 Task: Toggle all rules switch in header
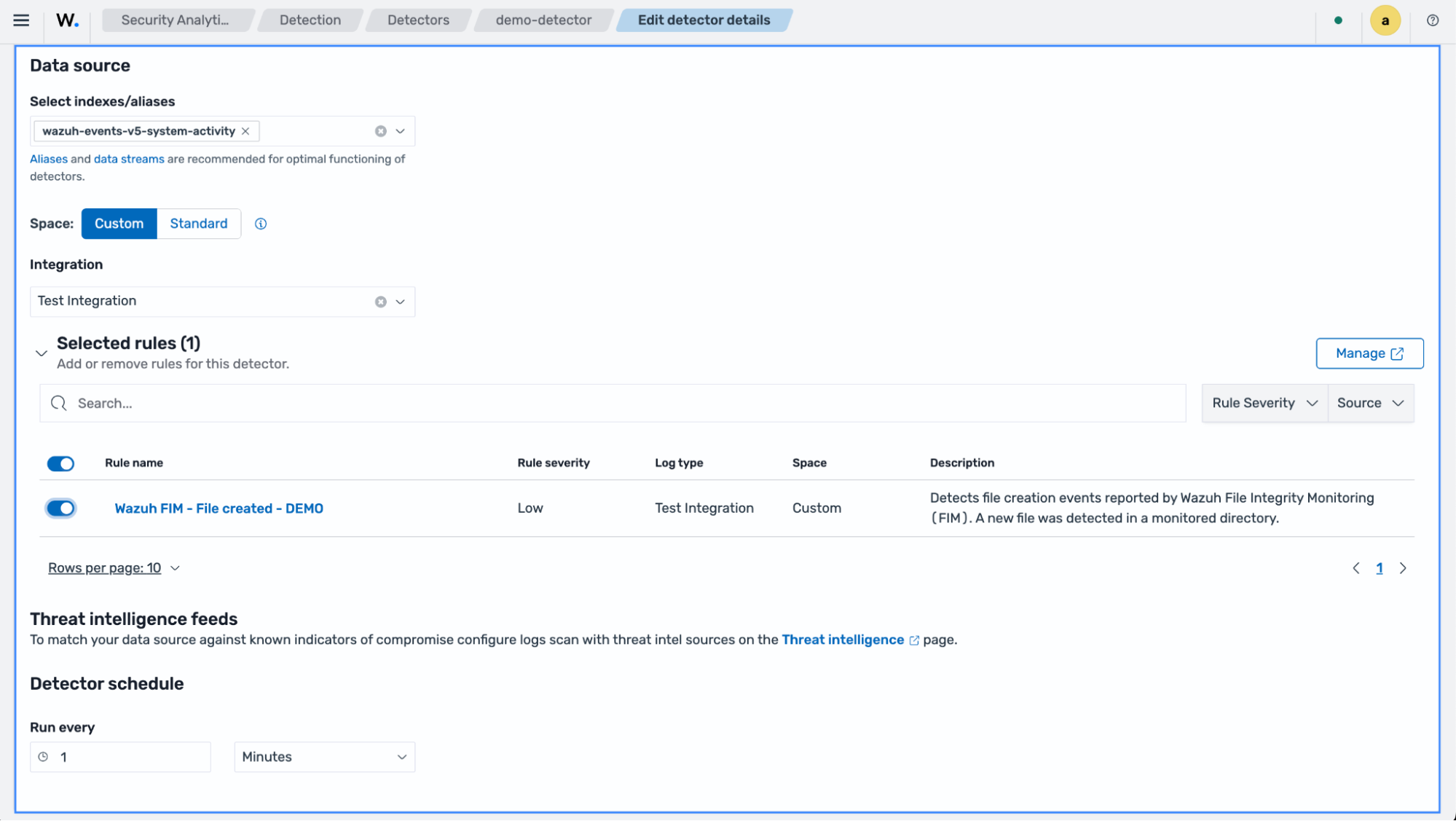60,463
